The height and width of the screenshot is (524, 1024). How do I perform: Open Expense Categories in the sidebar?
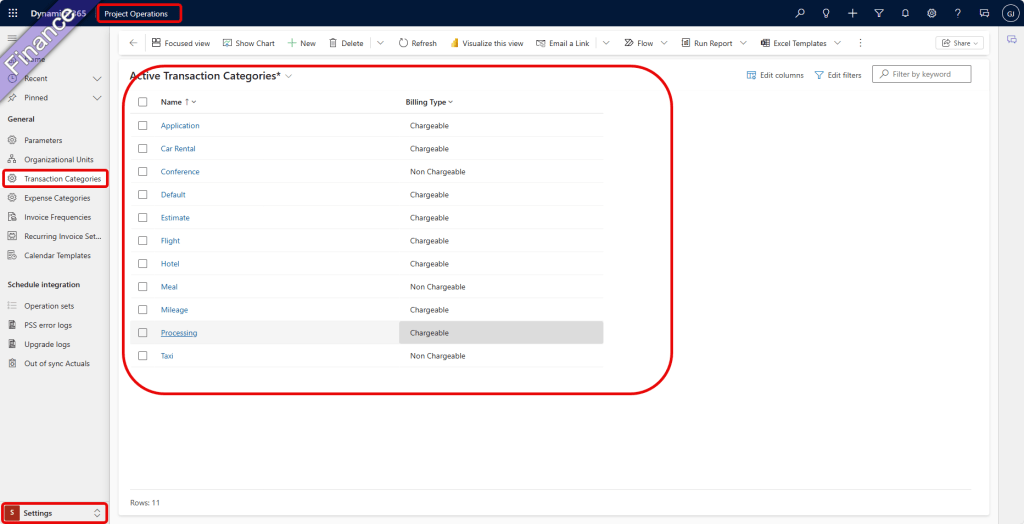[x=57, y=198]
